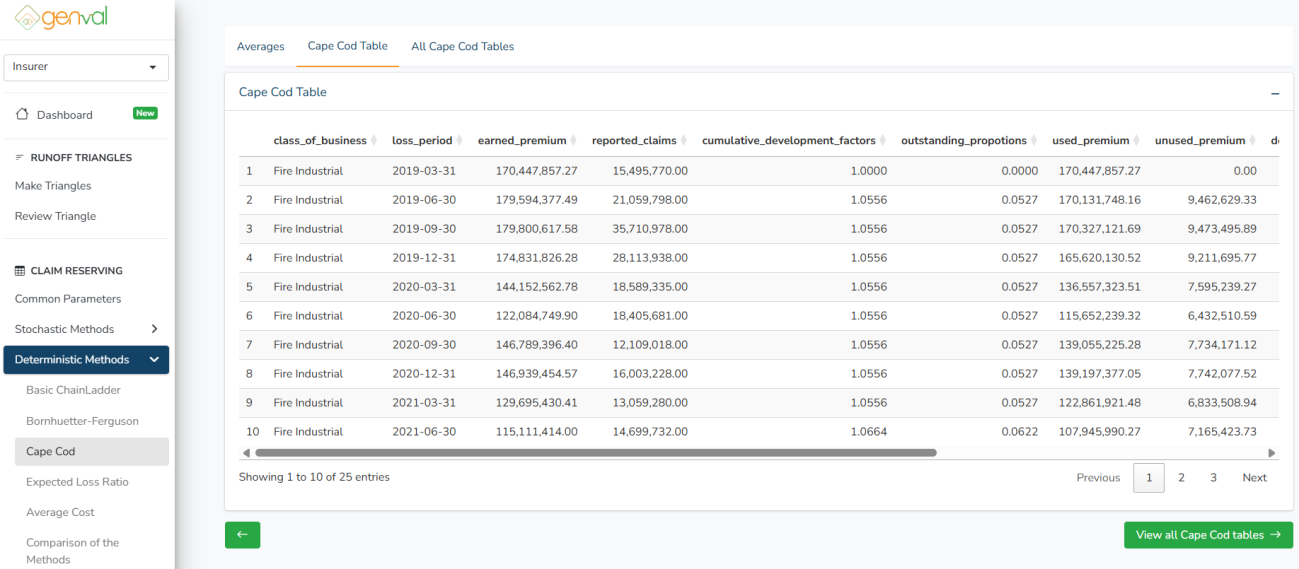Click the Dashboard home icon
Screen dimensions: 1299x569
22,114
